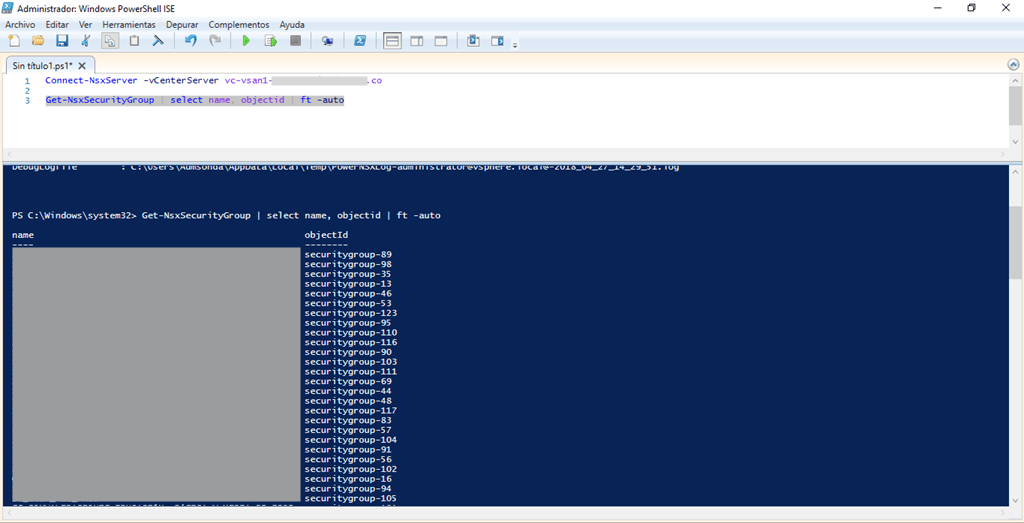Run selection icon in toolbar
The height and width of the screenshot is (523, 1024).
[x=270, y=41]
